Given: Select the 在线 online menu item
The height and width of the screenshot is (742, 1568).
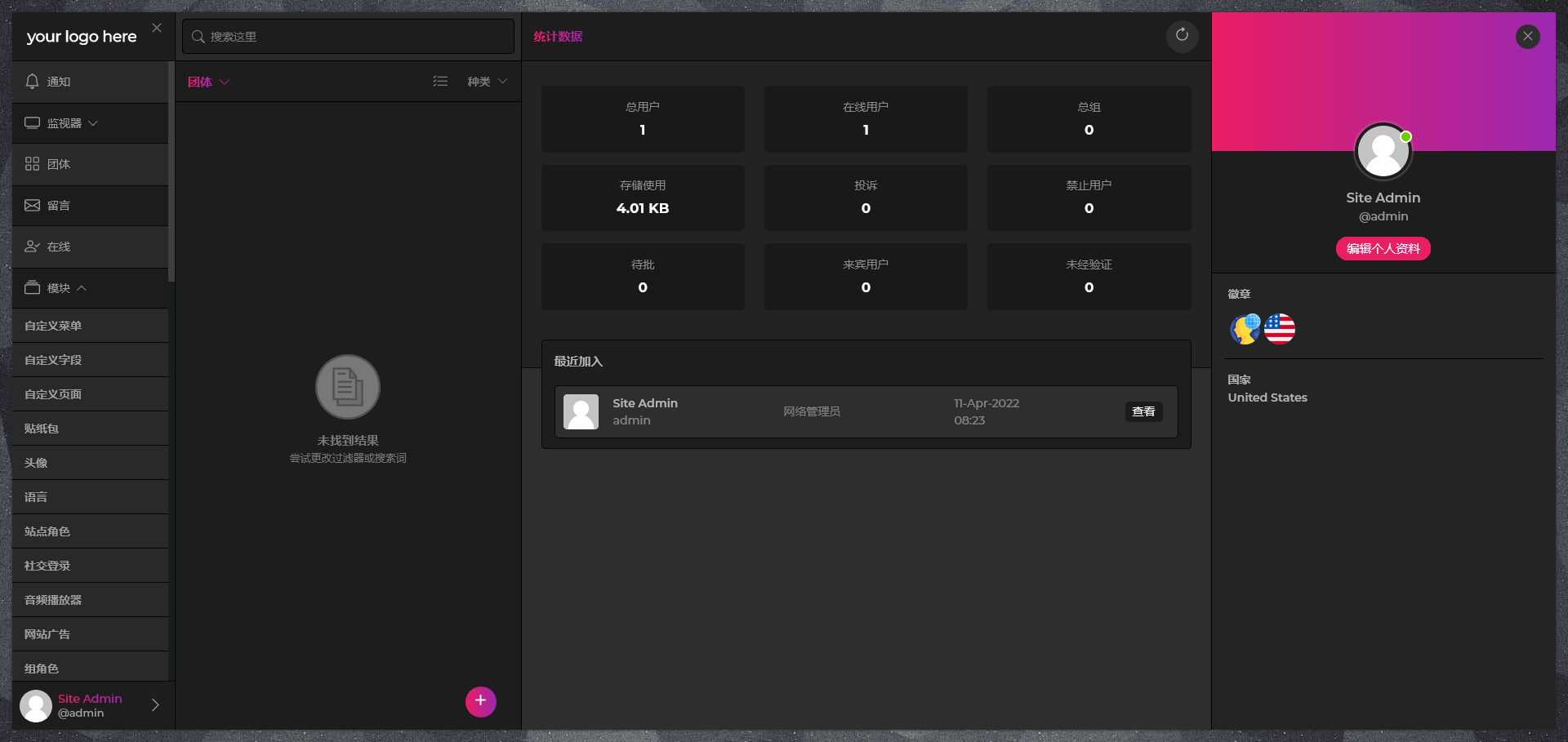Looking at the screenshot, I should pos(59,247).
